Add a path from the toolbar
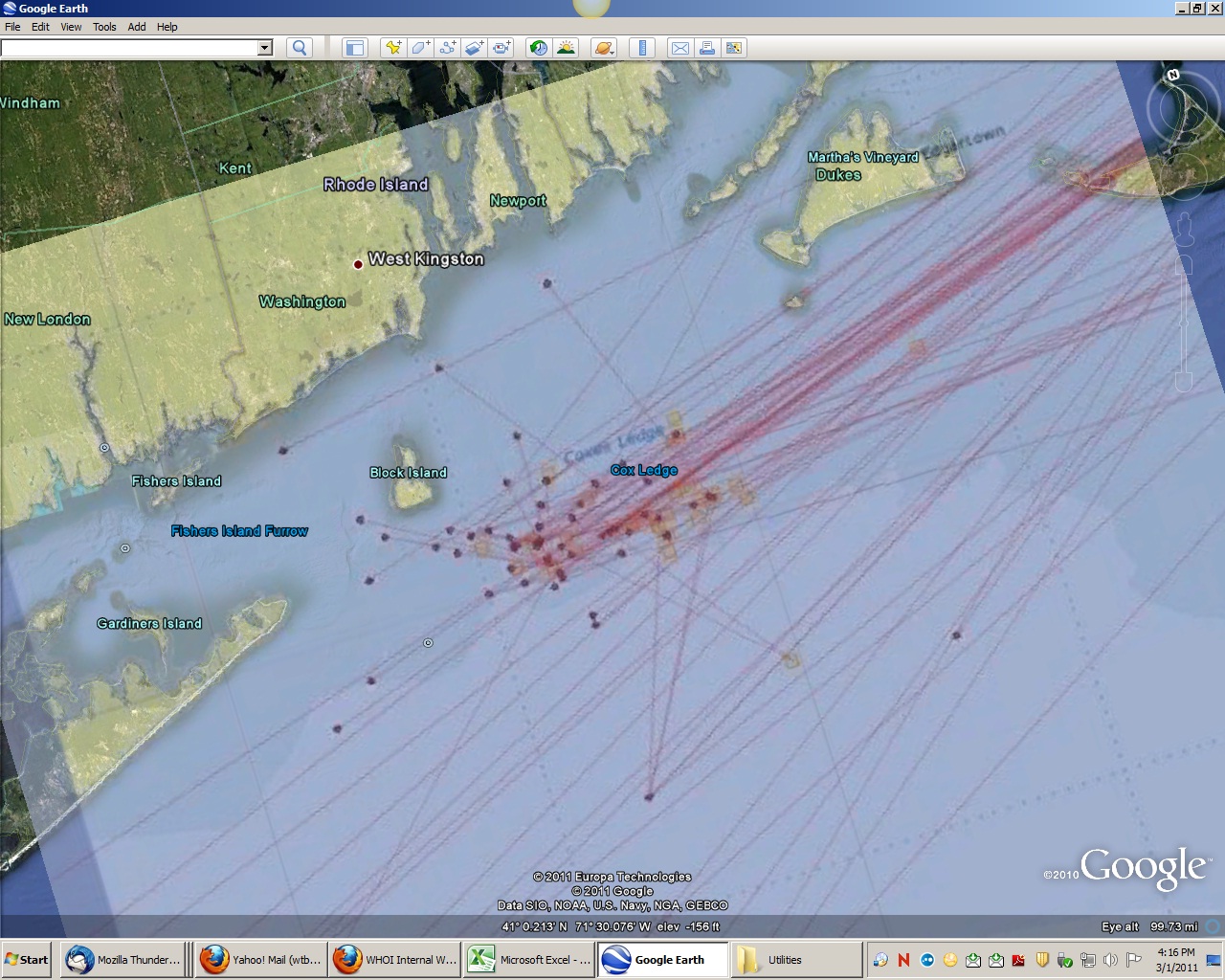1225x980 pixels. coord(447,48)
